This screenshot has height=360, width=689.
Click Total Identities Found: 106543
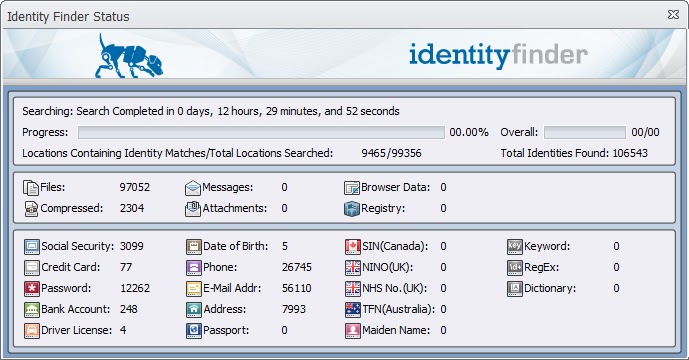pos(574,153)
